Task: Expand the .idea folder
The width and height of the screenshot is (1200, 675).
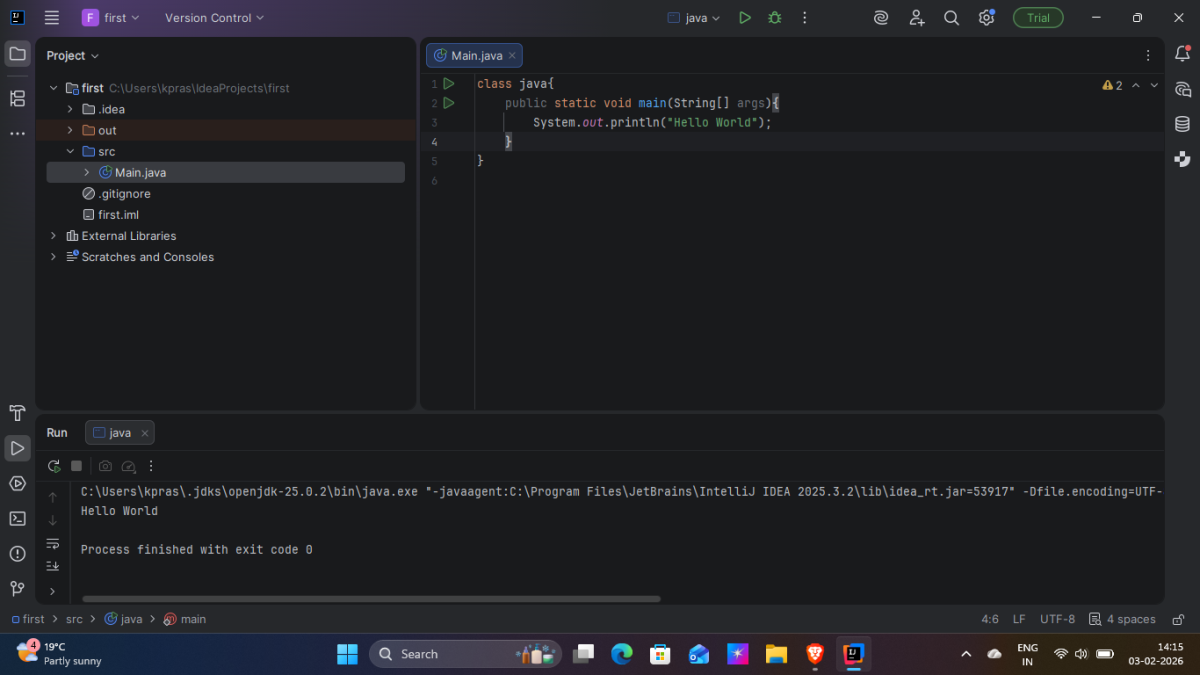Action: [70, 109]
